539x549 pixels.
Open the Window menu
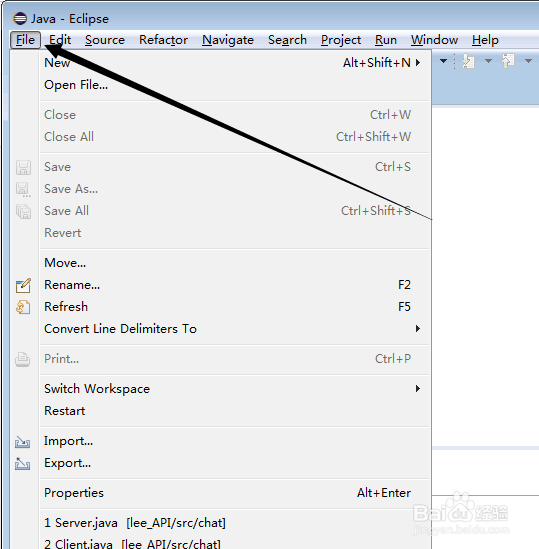click(x=434, y=40)
